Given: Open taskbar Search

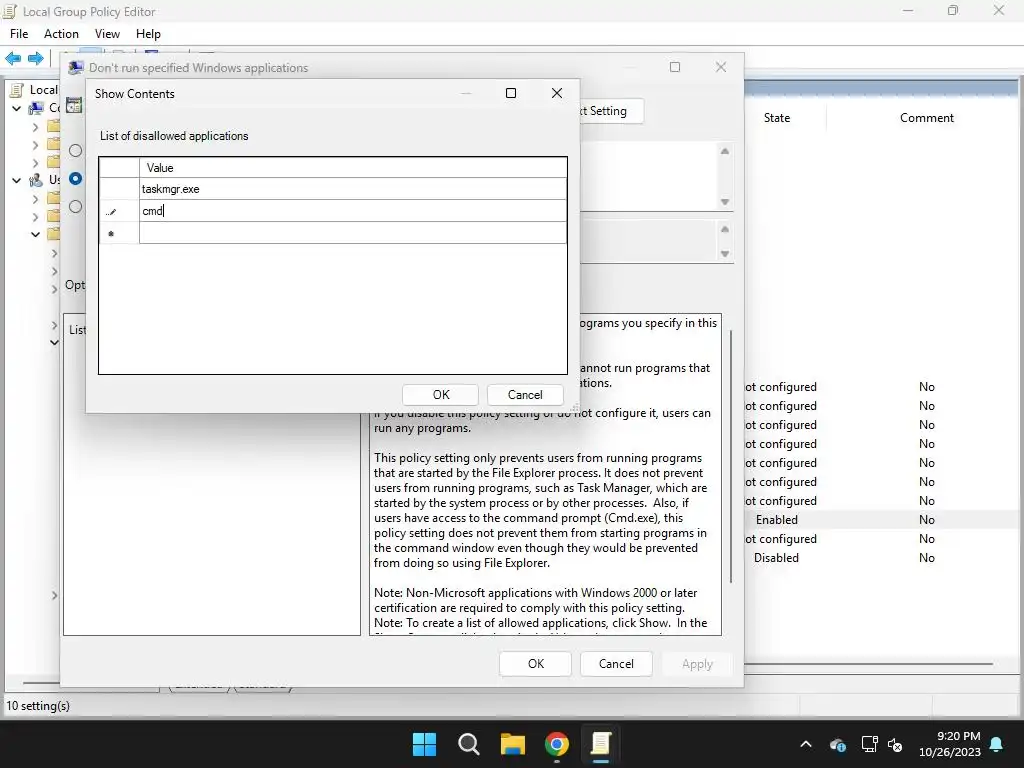Looking at the screenshot, I should [x=468, y=744].
